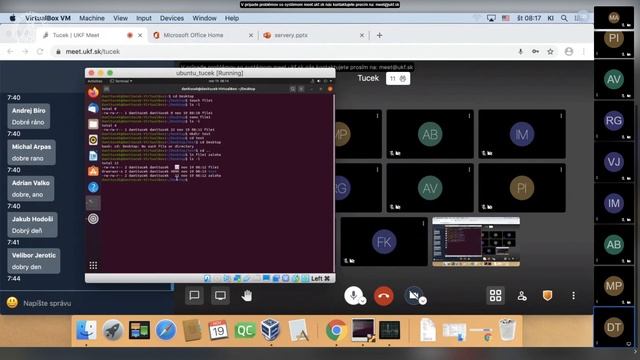This screenshot has width=640, height=360.
Task: Start screen sharing with the monitor icon
Action: coord(220,296)
